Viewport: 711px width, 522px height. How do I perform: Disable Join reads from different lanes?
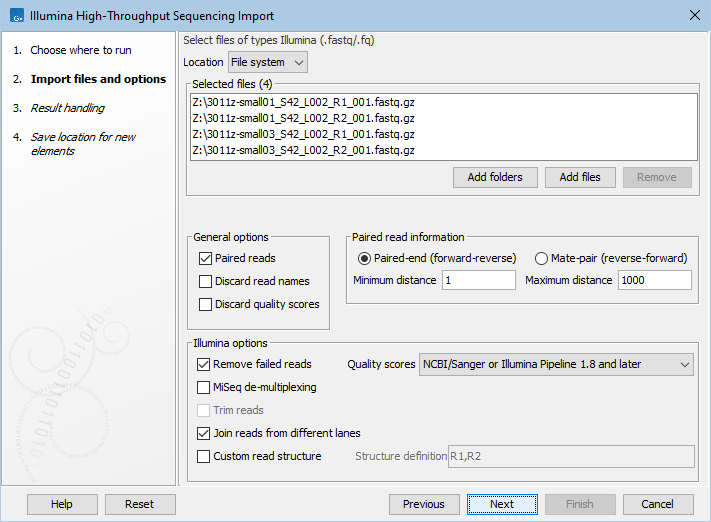tap(205, 433)
